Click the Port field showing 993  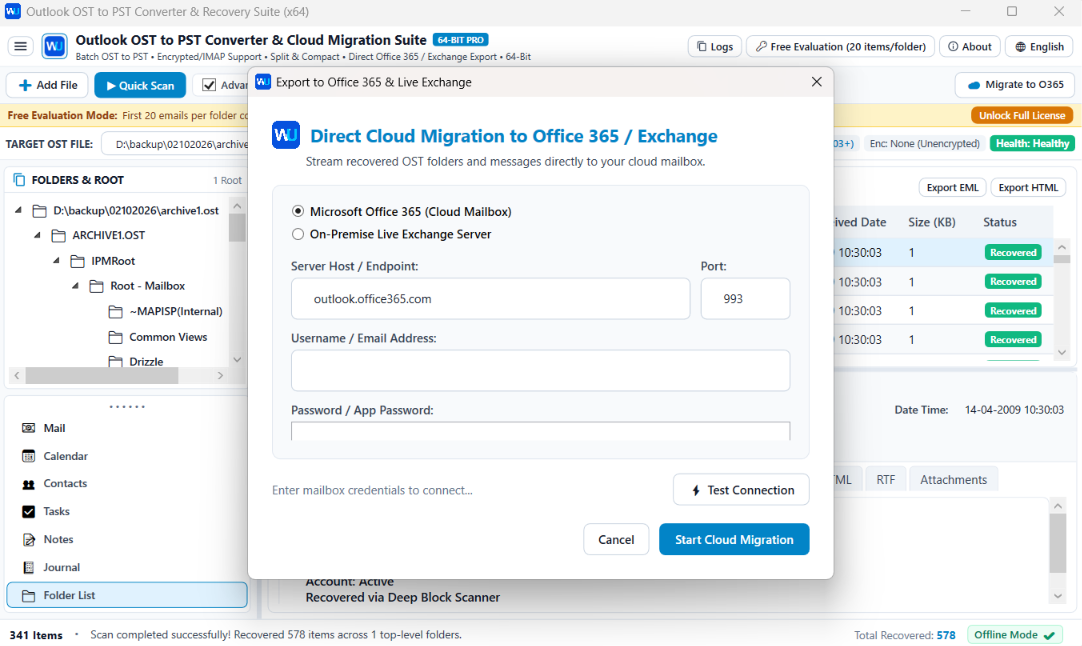pos(745,299)
